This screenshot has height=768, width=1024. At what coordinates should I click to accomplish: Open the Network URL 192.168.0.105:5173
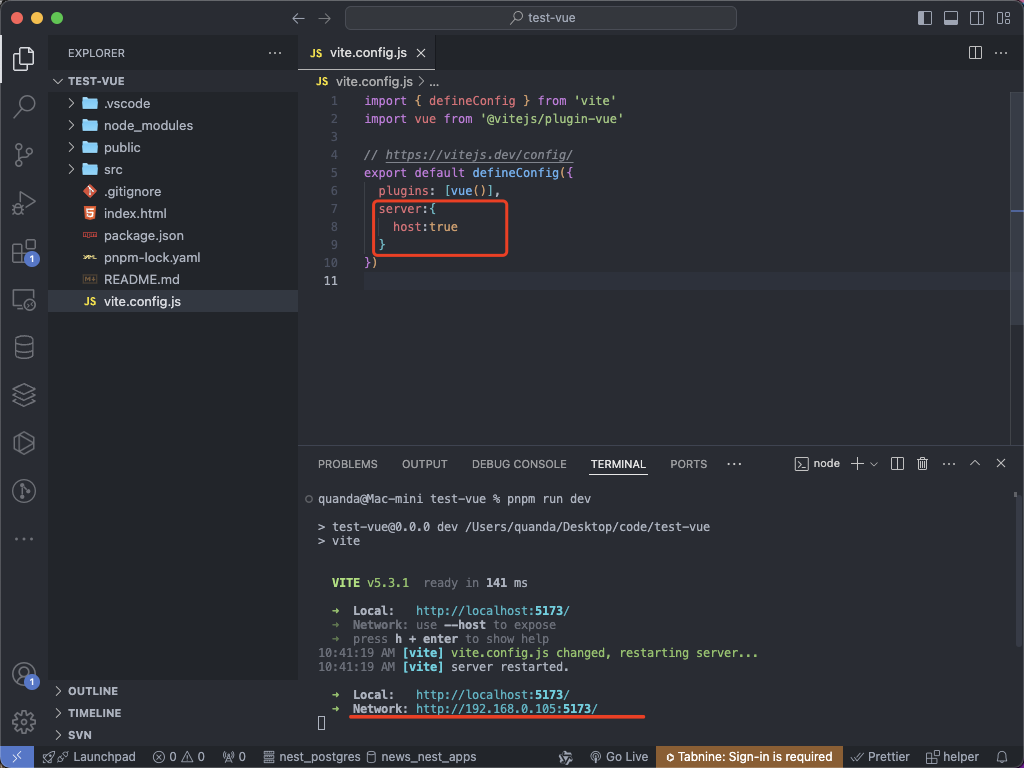point(506,709)
